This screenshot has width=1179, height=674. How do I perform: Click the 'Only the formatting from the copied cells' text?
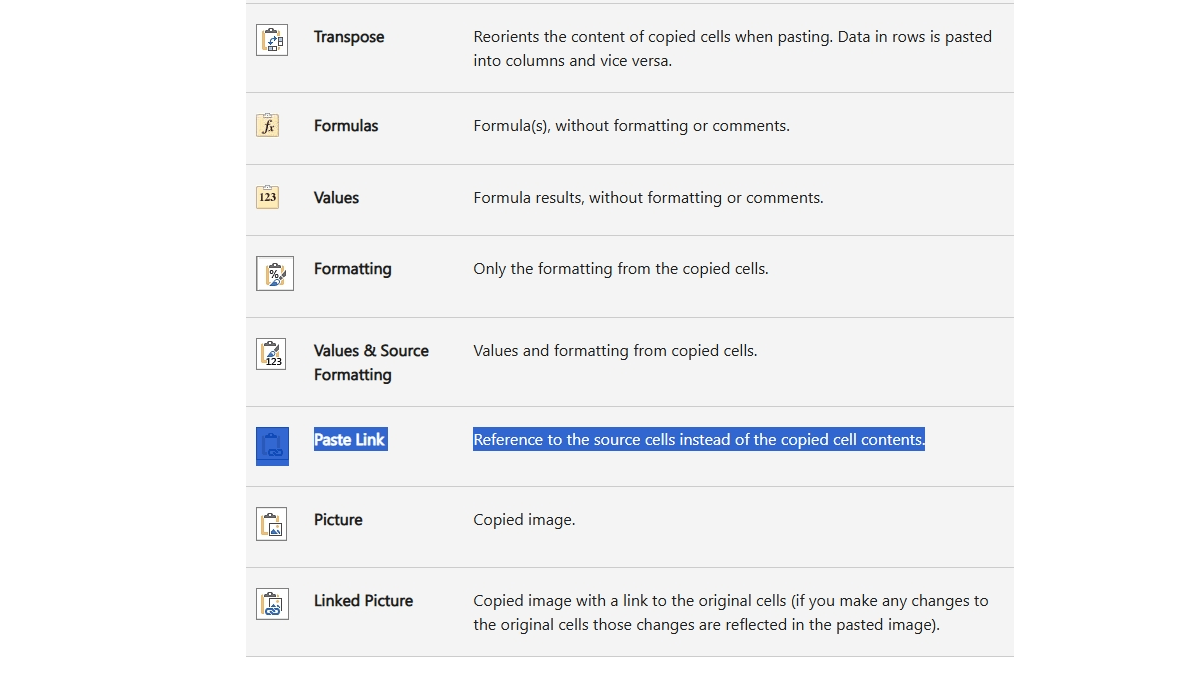pyautogui.click(x=620, y=269)
